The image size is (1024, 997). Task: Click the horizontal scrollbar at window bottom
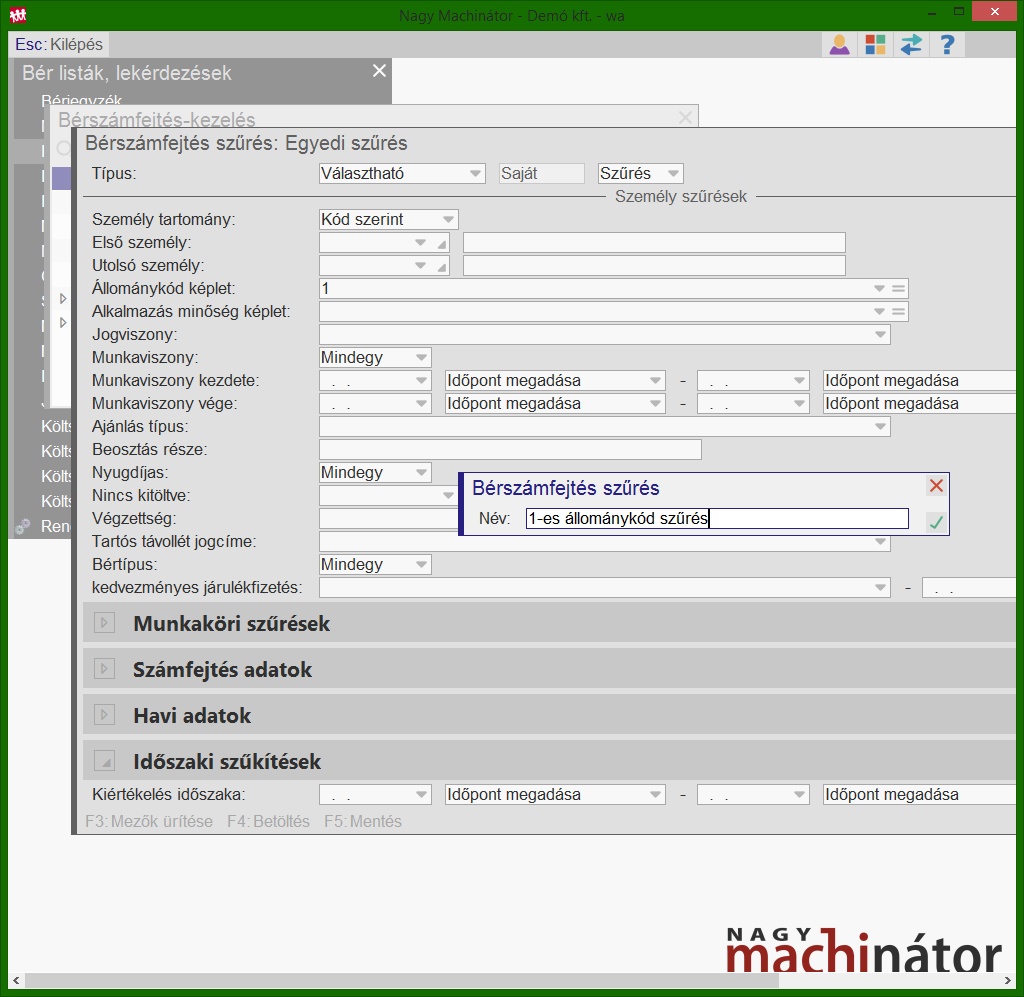pyautogui.click(x=500, y=981)
